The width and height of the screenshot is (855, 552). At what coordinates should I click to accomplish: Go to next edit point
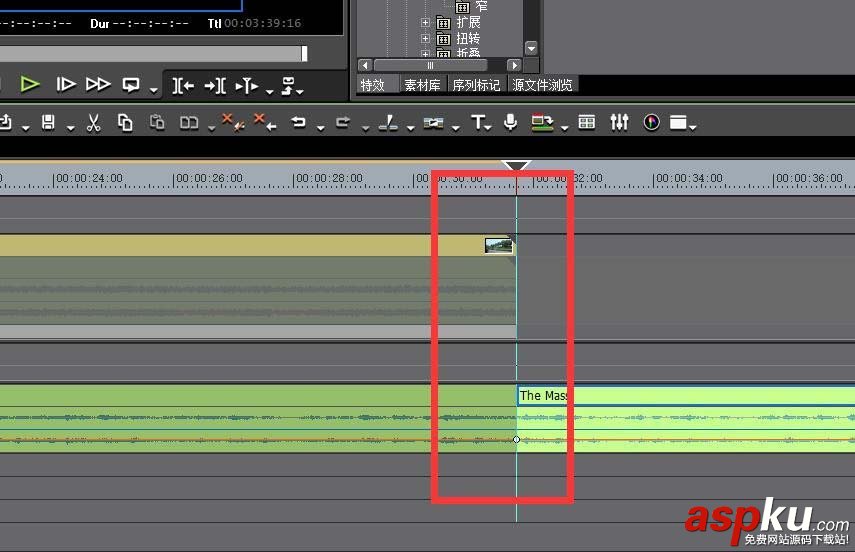click(x=215, y=86)
